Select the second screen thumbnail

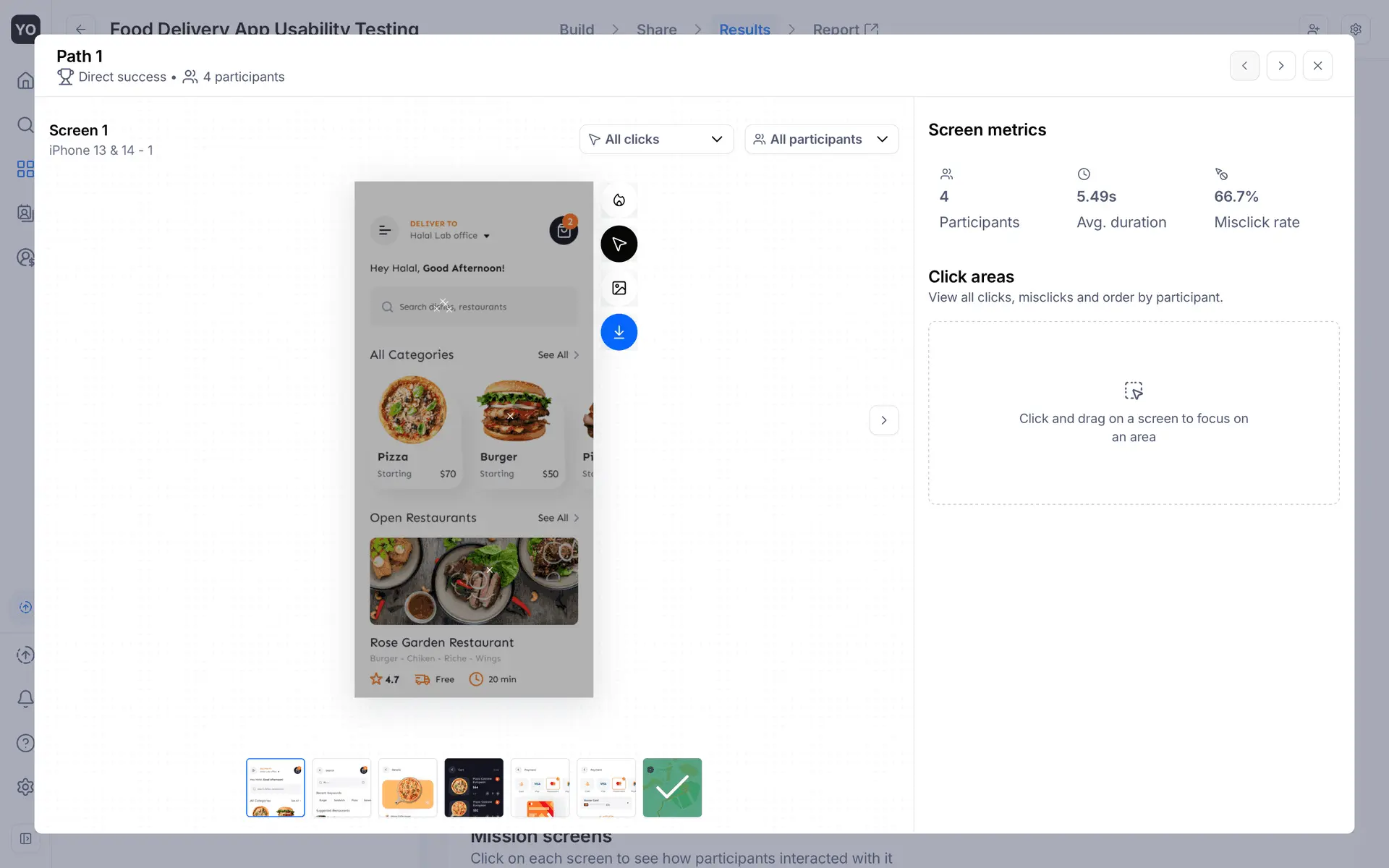[341, 788]
